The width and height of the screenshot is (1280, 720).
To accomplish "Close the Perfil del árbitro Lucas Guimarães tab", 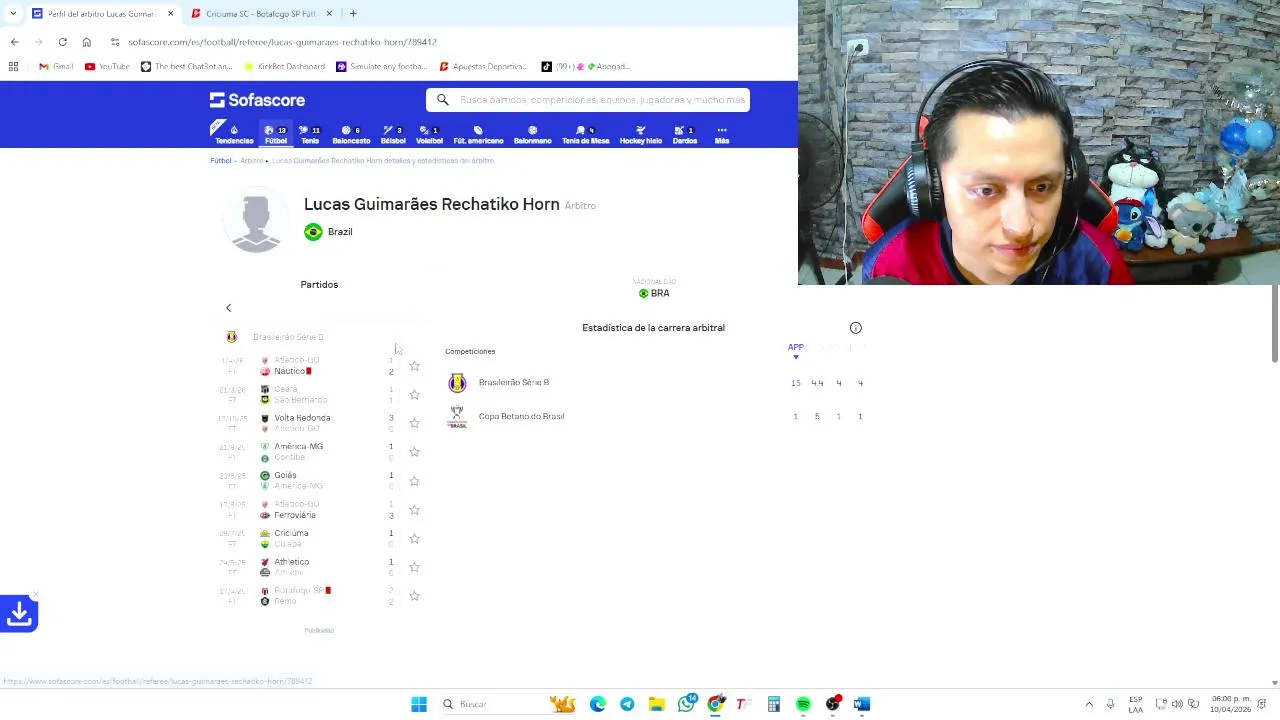I will pyautogui.click(x=170, y=14).
